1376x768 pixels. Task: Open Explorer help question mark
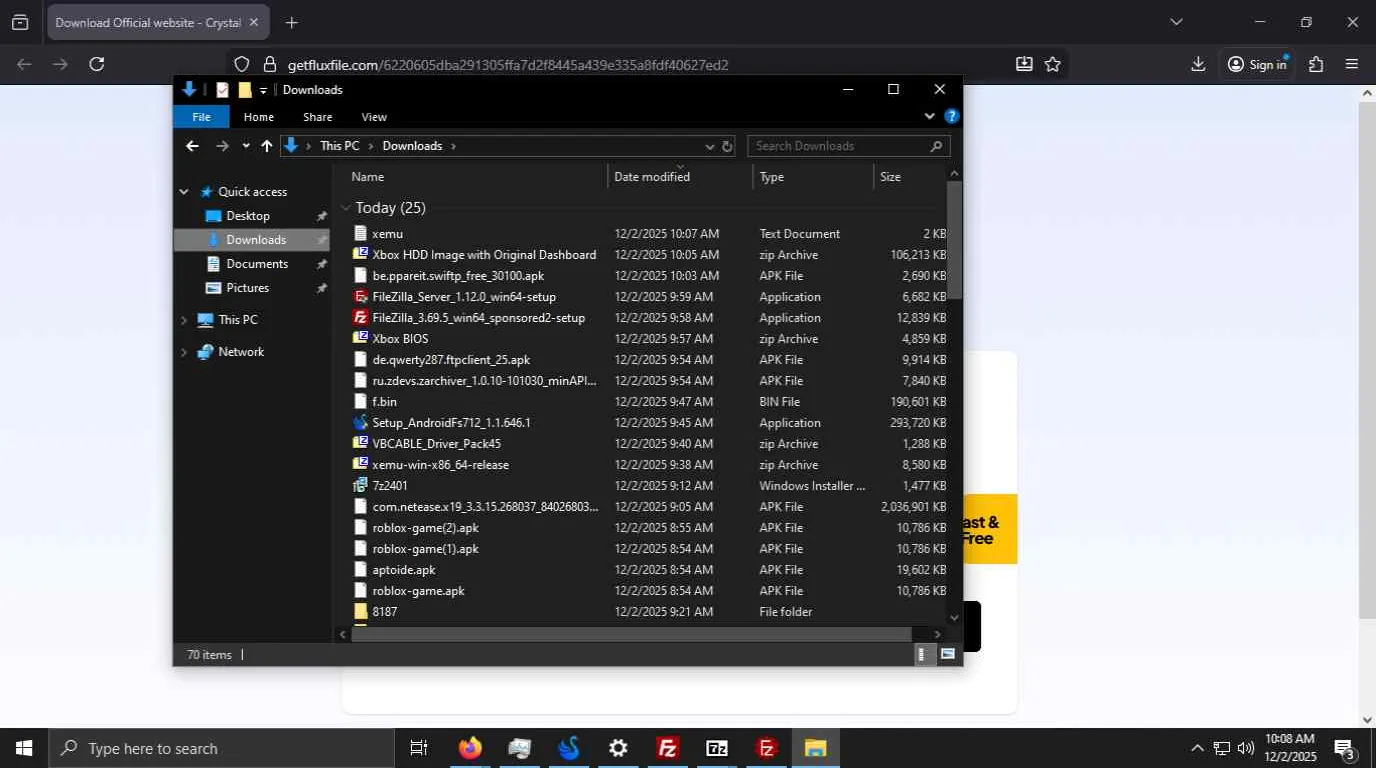pos(952,116)
